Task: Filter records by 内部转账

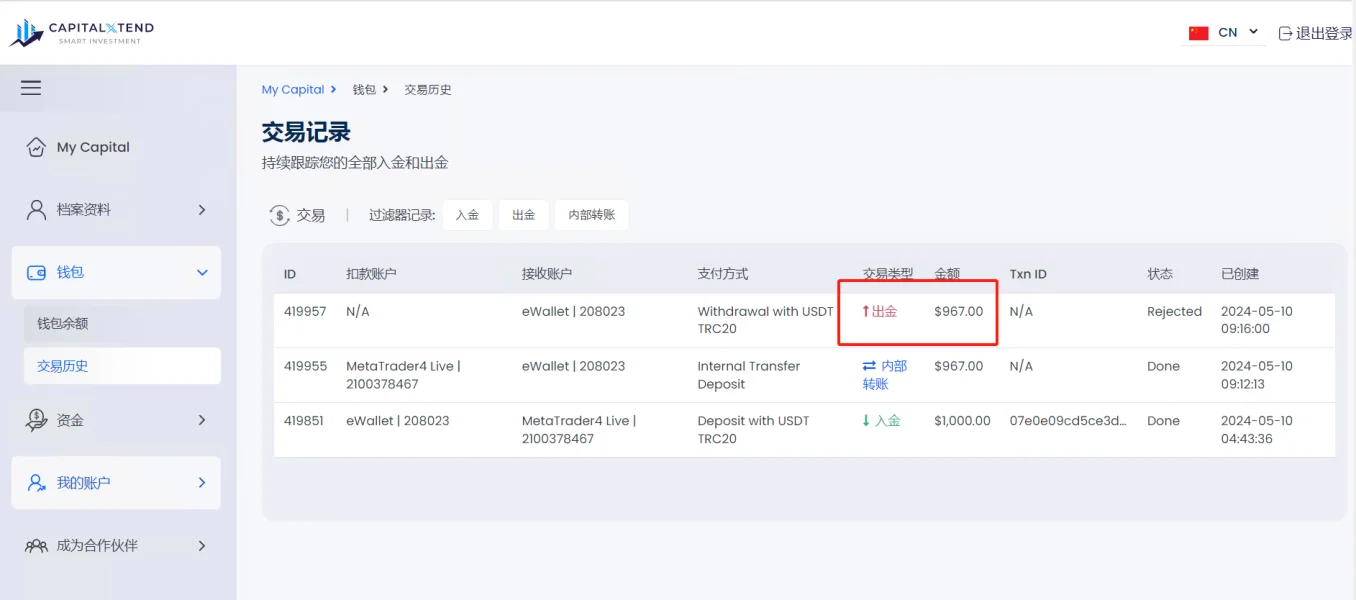Action: [x=592, y=215]
